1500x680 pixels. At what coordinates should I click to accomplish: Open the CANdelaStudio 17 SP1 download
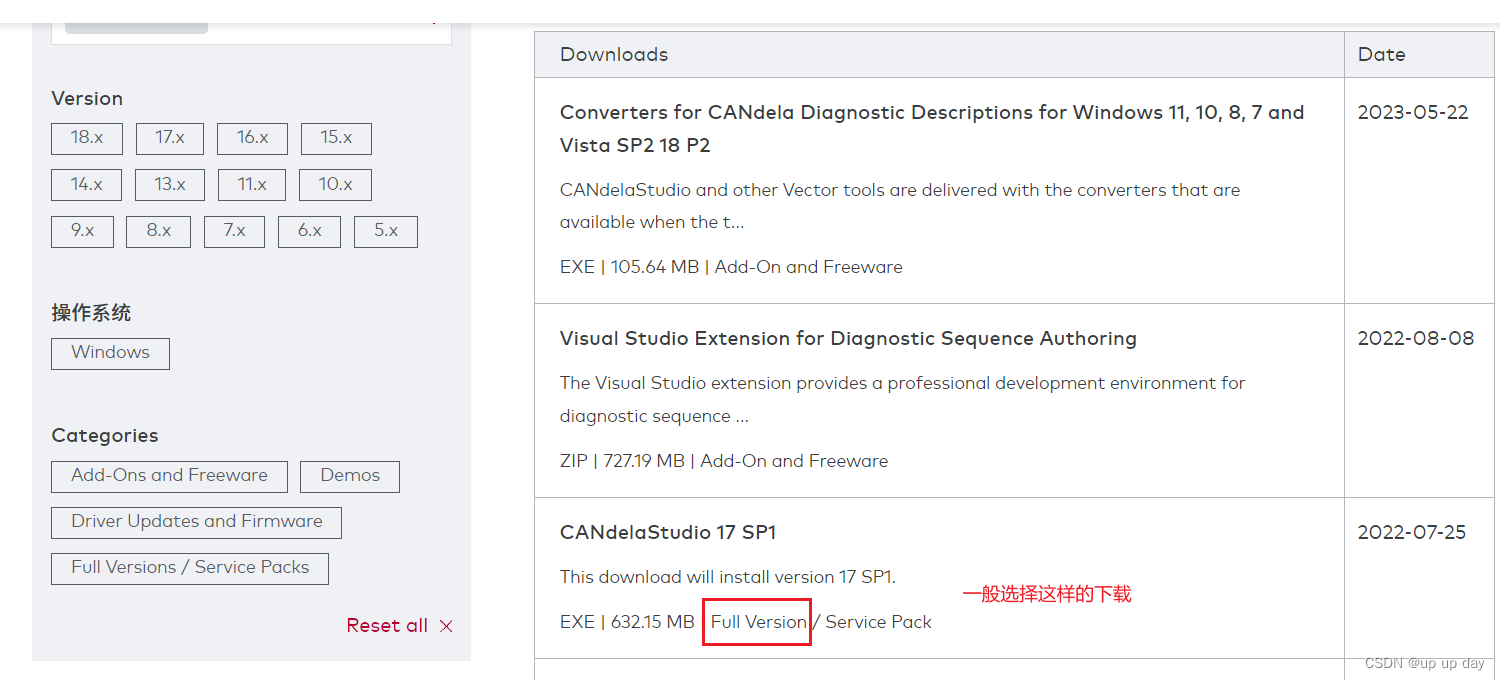pyautogui.click(x=668, y=533)
